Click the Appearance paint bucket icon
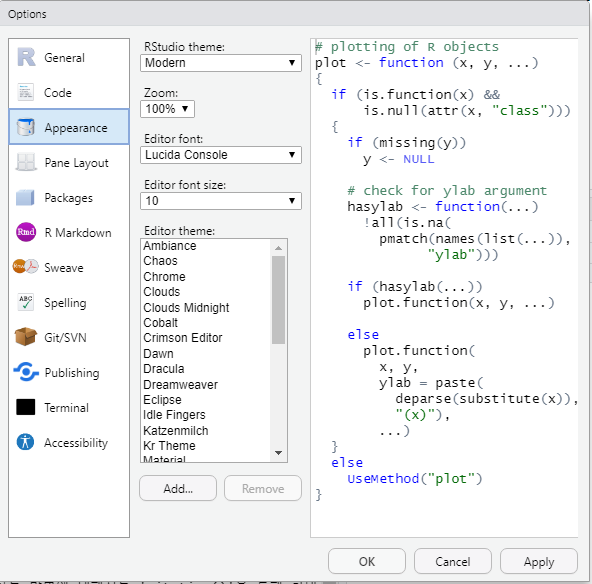Viewport: 592px width, 584px height. [x=26, y=127]
